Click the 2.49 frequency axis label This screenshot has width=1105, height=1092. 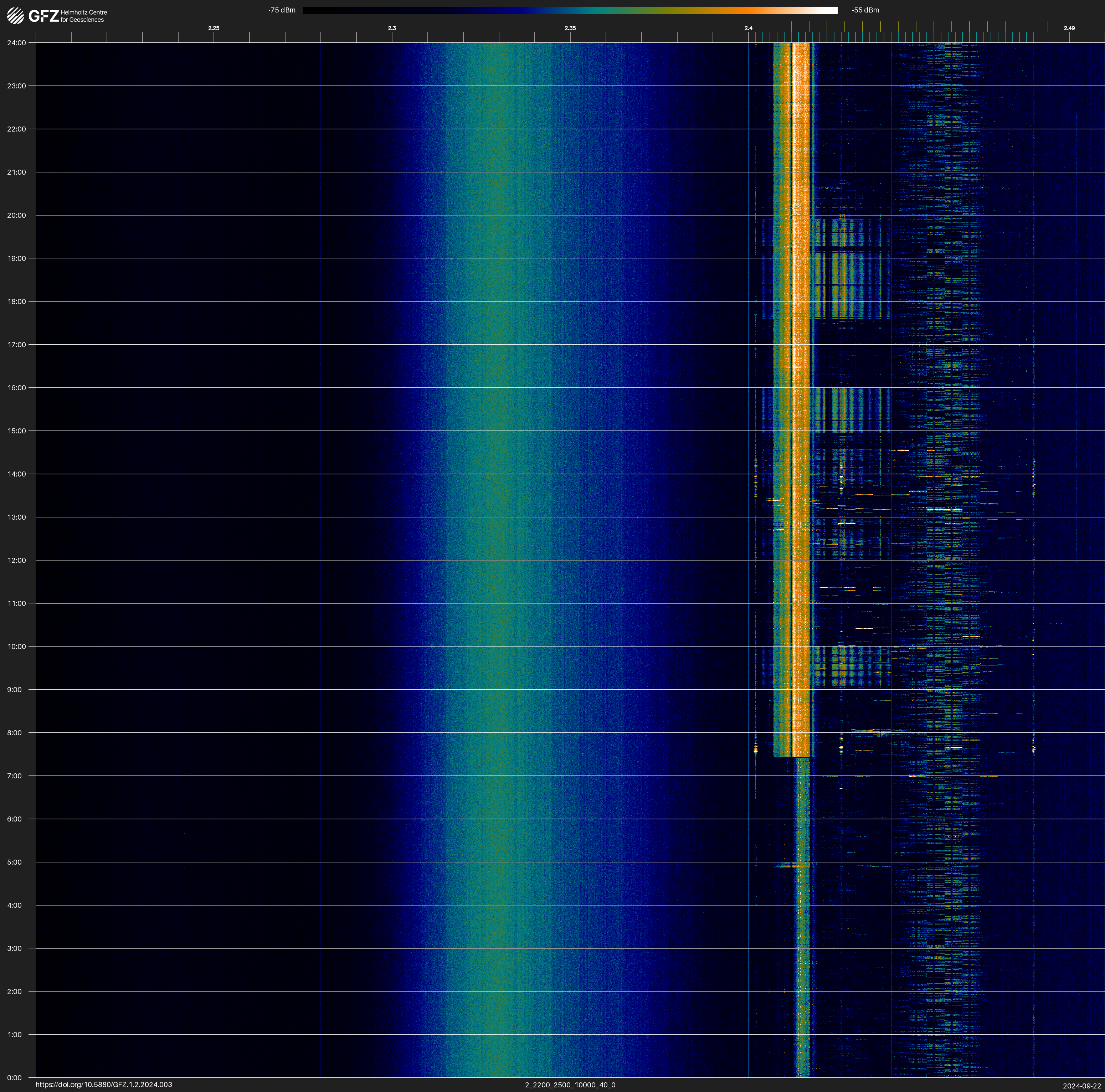point(1069,28)
